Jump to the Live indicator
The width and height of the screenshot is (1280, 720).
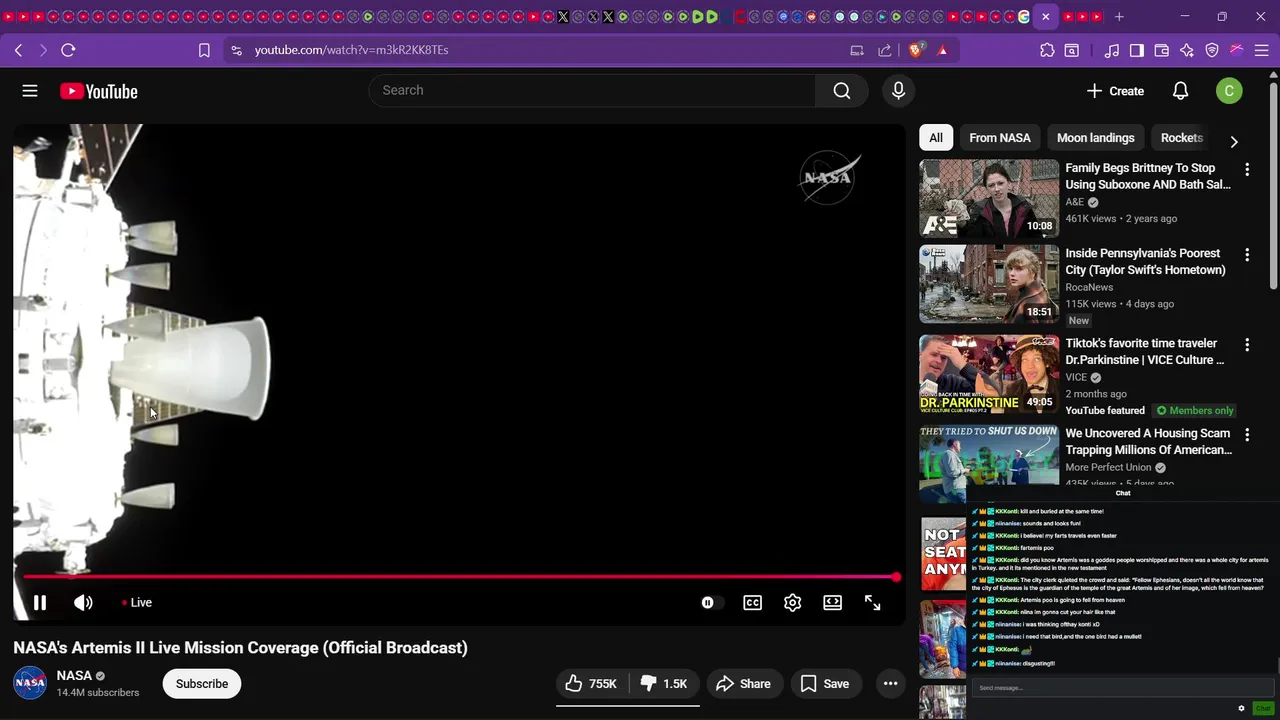pos(137,602)
